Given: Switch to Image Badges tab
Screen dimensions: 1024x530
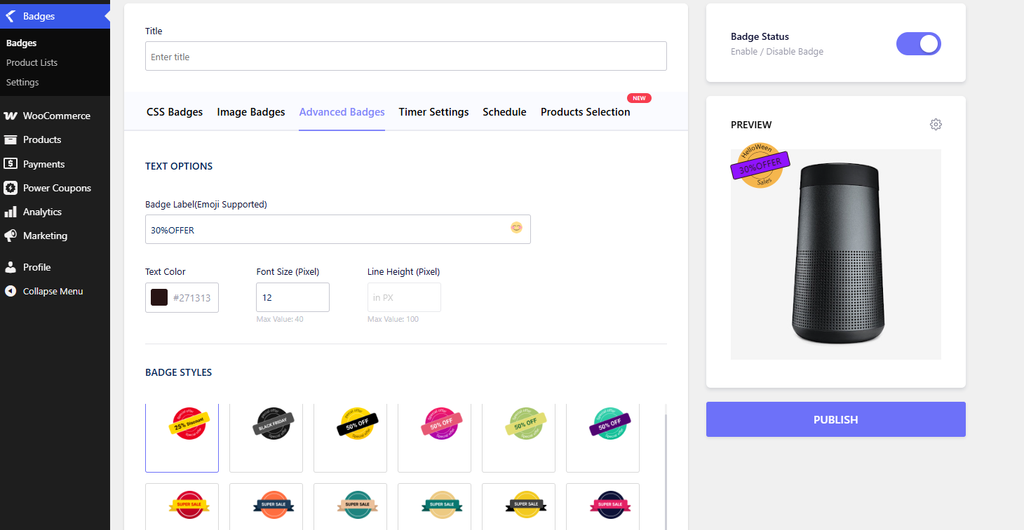Looking at the screenshot, I should (x=251, y=112).
